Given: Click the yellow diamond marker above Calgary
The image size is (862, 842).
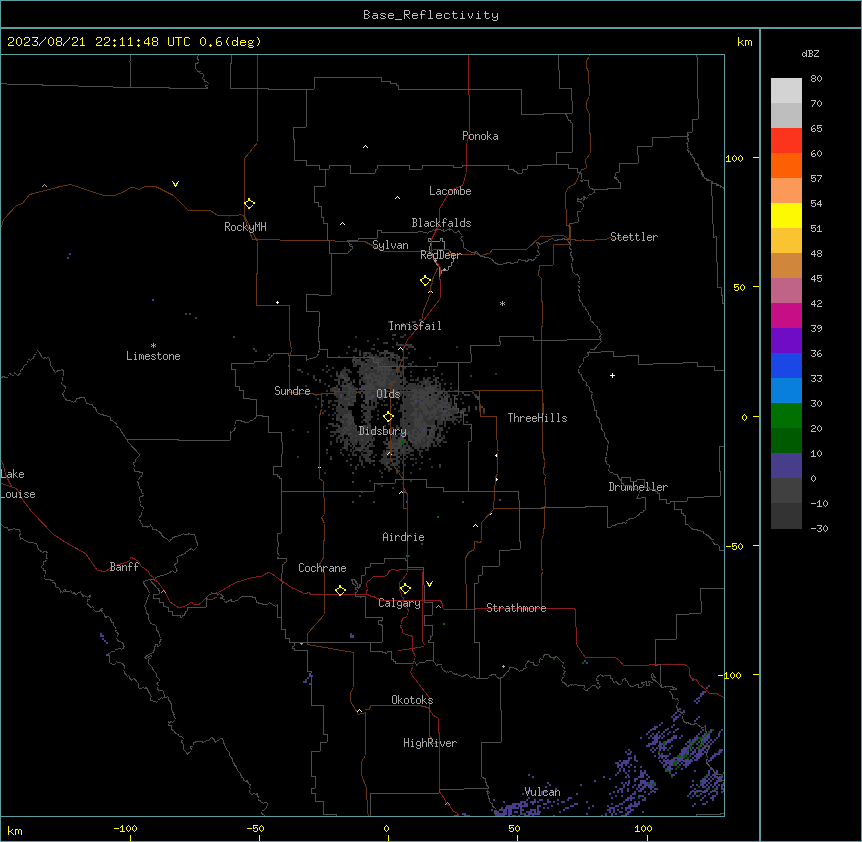Looking at the screenshot, I should pos(405,589).
